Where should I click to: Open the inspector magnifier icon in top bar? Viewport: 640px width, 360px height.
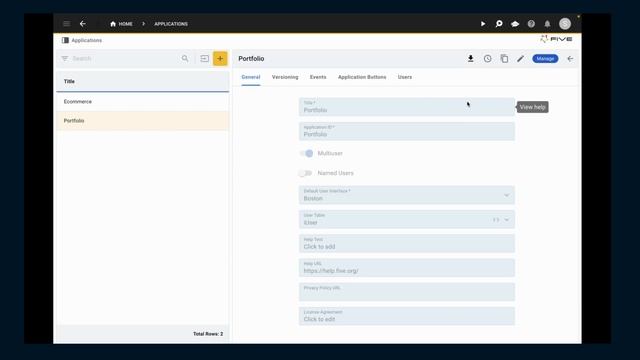pyautogui.click(x=499, y=24)
